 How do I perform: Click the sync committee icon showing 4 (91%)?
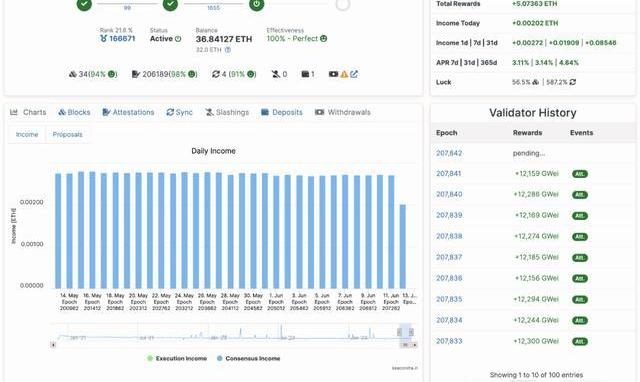pos(216,74)
